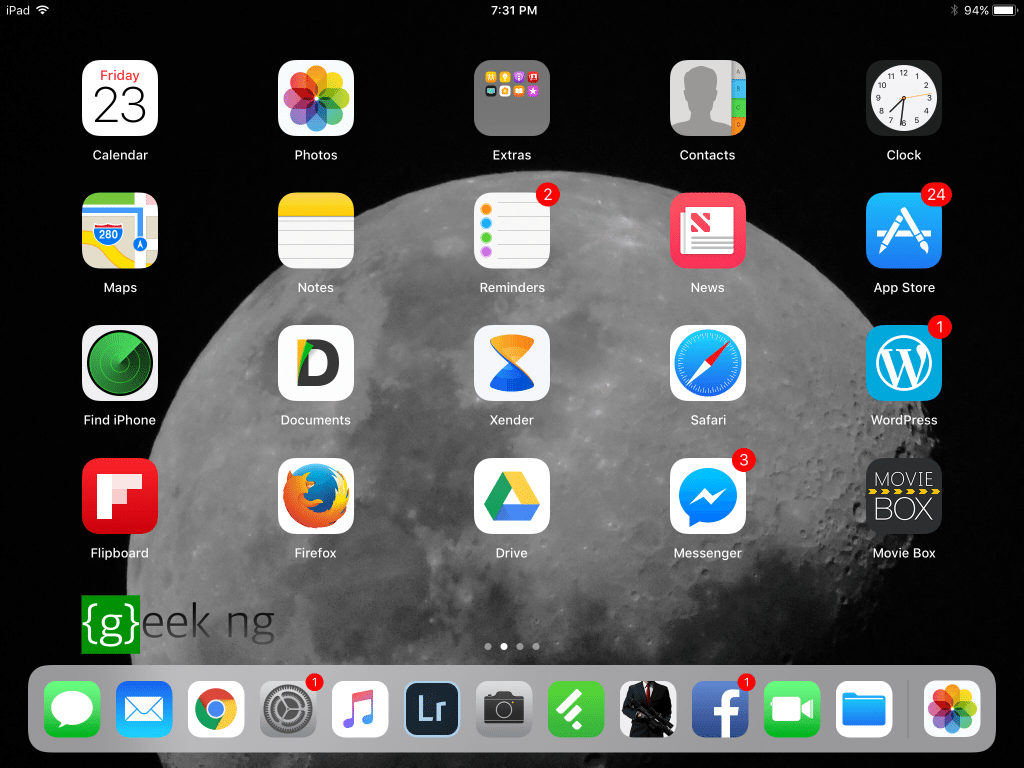Open the Camera app in the dock
This screenshot has width=1024, height=768.
tap(504, 709)
